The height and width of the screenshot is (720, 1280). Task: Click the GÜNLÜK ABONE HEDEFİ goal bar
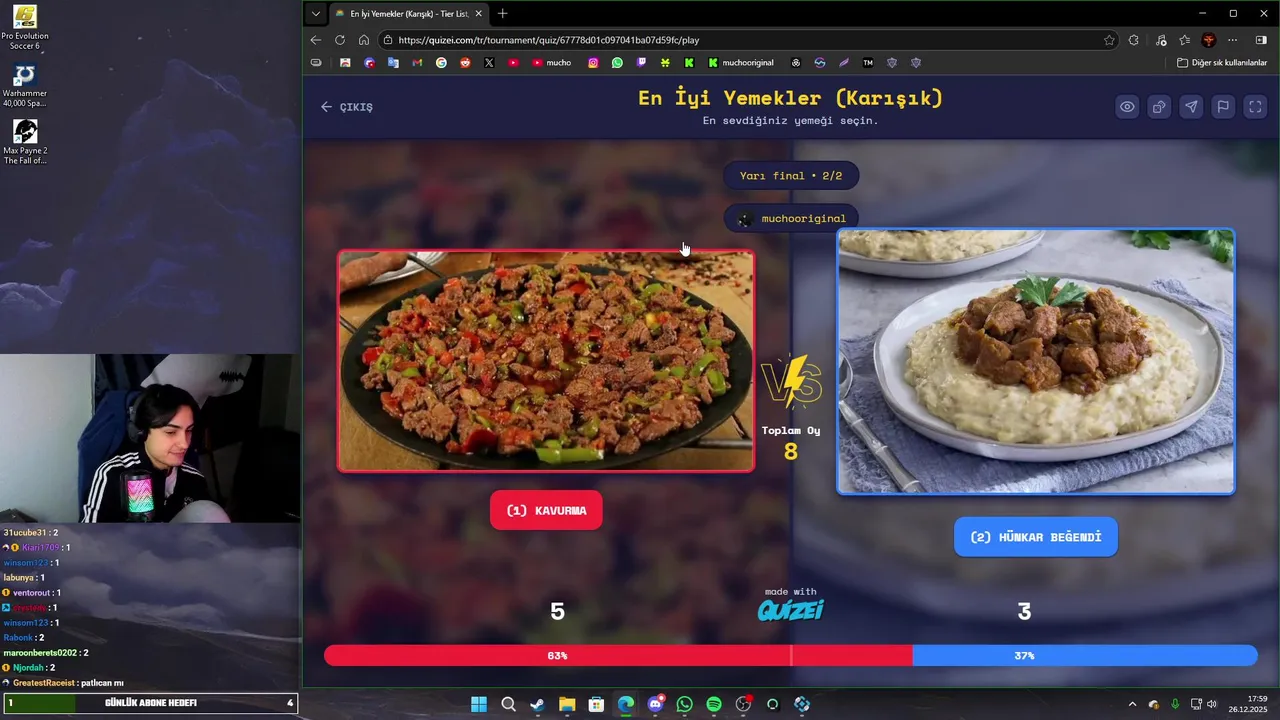click(151, 703)
